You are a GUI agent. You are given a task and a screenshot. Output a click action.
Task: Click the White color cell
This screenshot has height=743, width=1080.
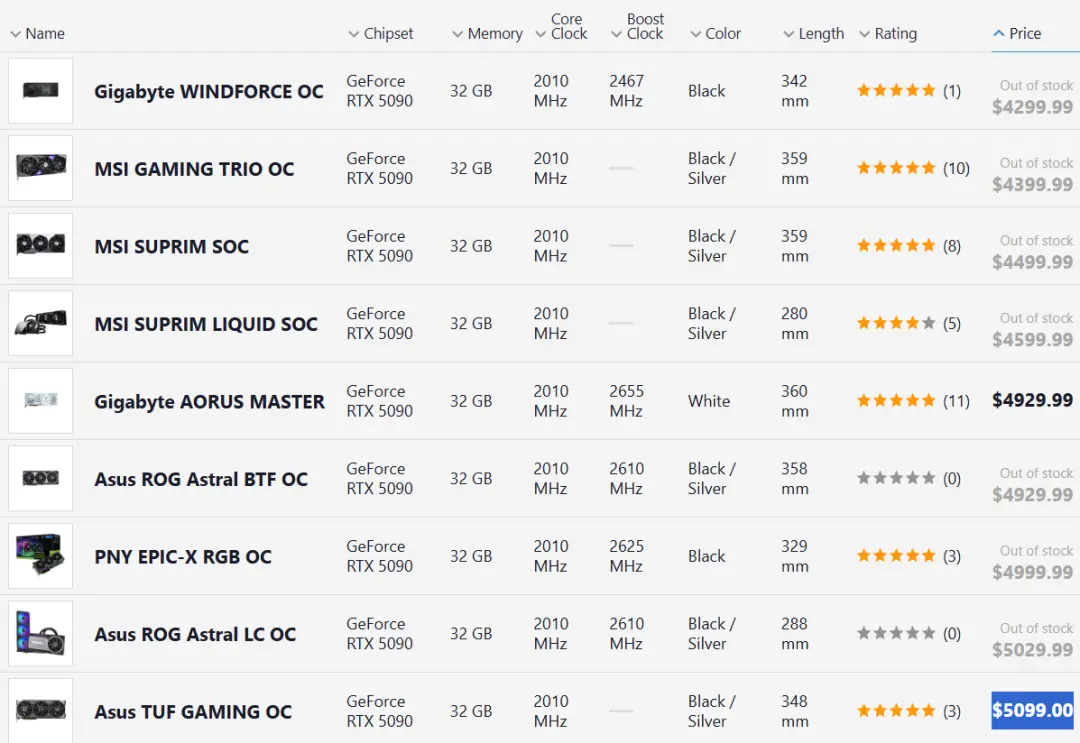click(x=709, y=401)
